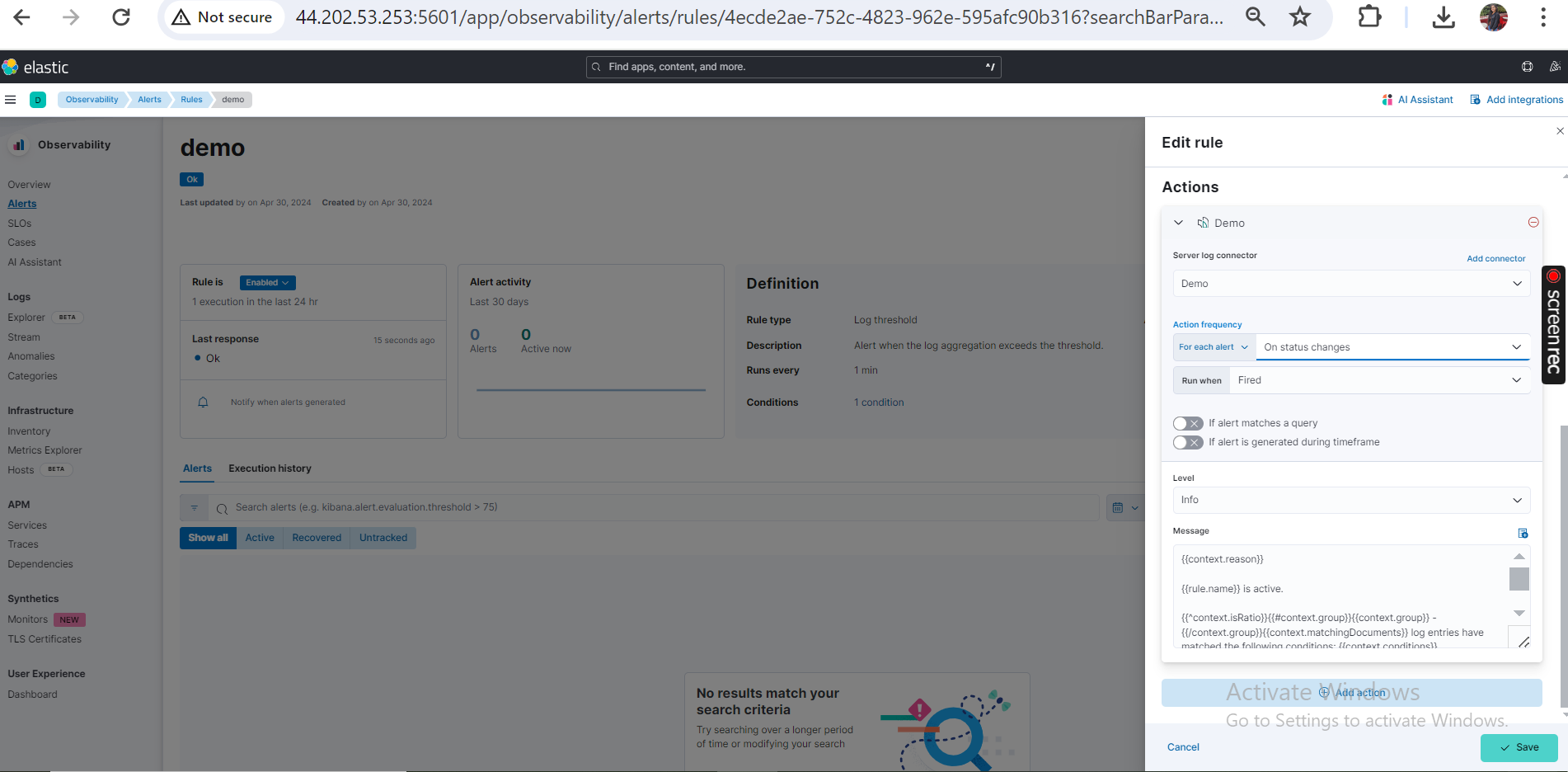
Task: Toggle 'If alert matches a query'
Action: pos(1188,424)
